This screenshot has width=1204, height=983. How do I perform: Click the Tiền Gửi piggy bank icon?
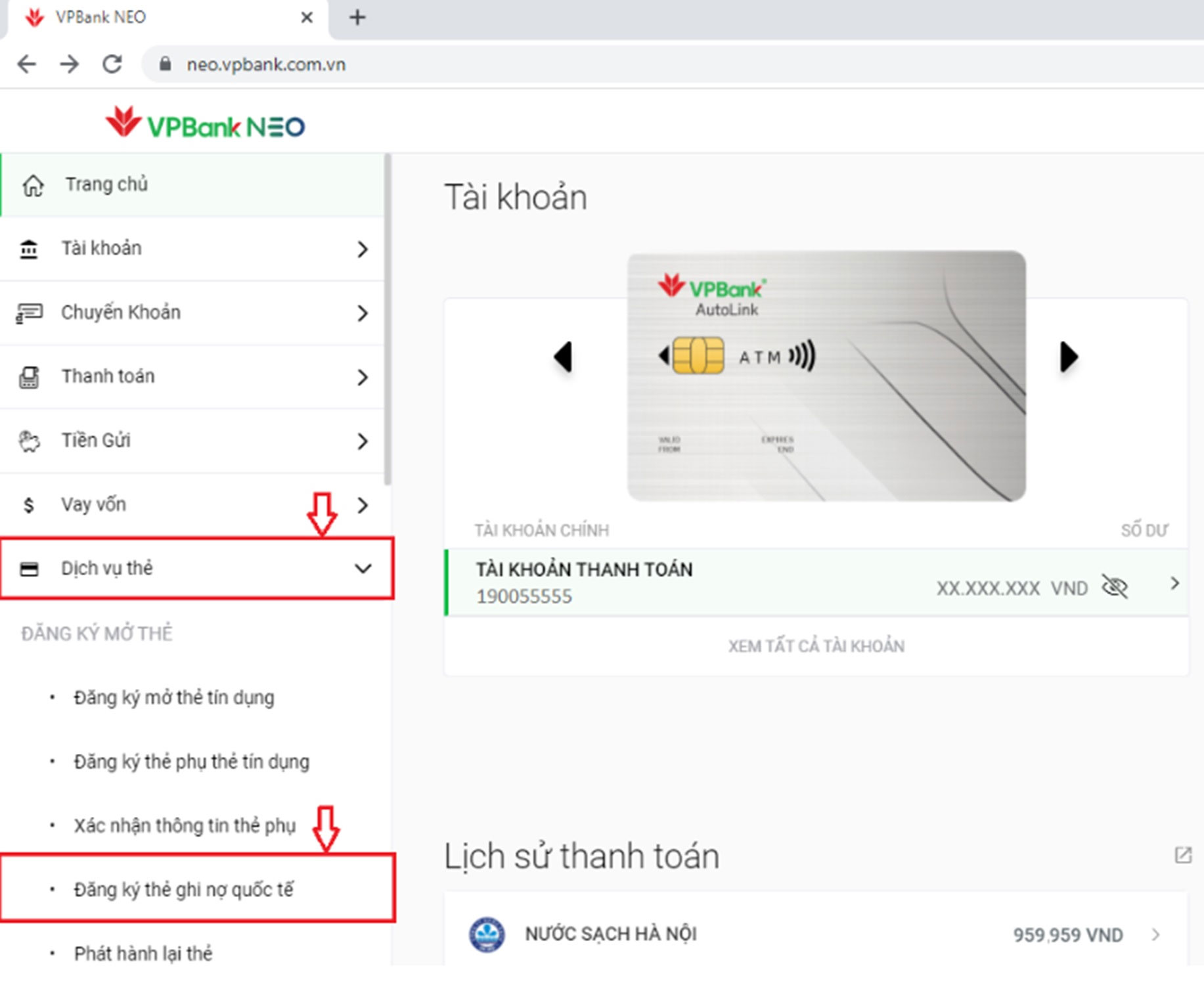pyautogui.click(x=29, y=441)
